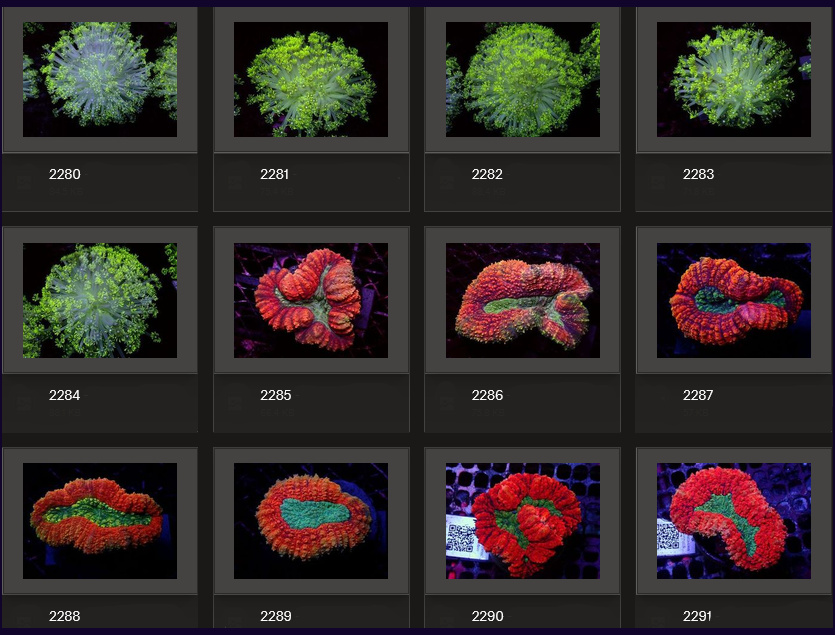Click the file name 2281
This screenshot has height=635, width=835.
(x=274, y=174)
